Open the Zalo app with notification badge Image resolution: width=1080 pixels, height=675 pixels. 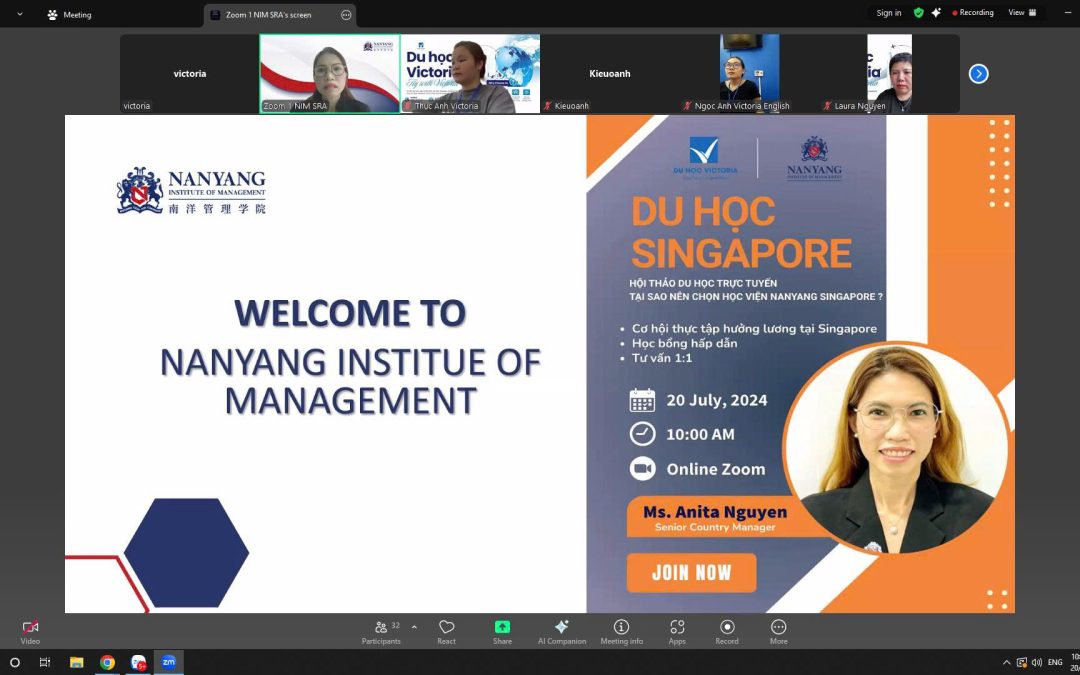point(138,663)
